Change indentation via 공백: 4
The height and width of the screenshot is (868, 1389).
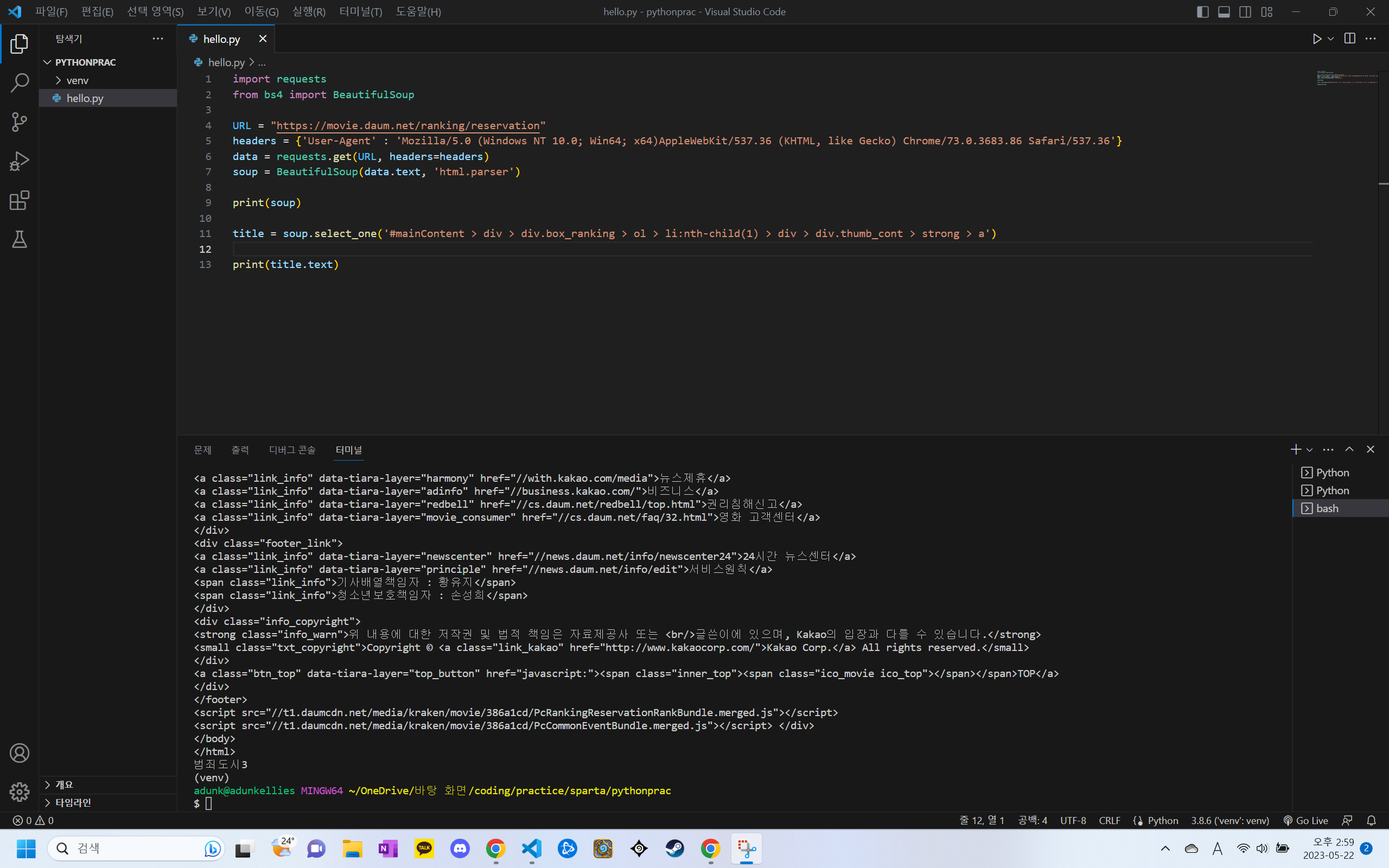pos(1033,820)
